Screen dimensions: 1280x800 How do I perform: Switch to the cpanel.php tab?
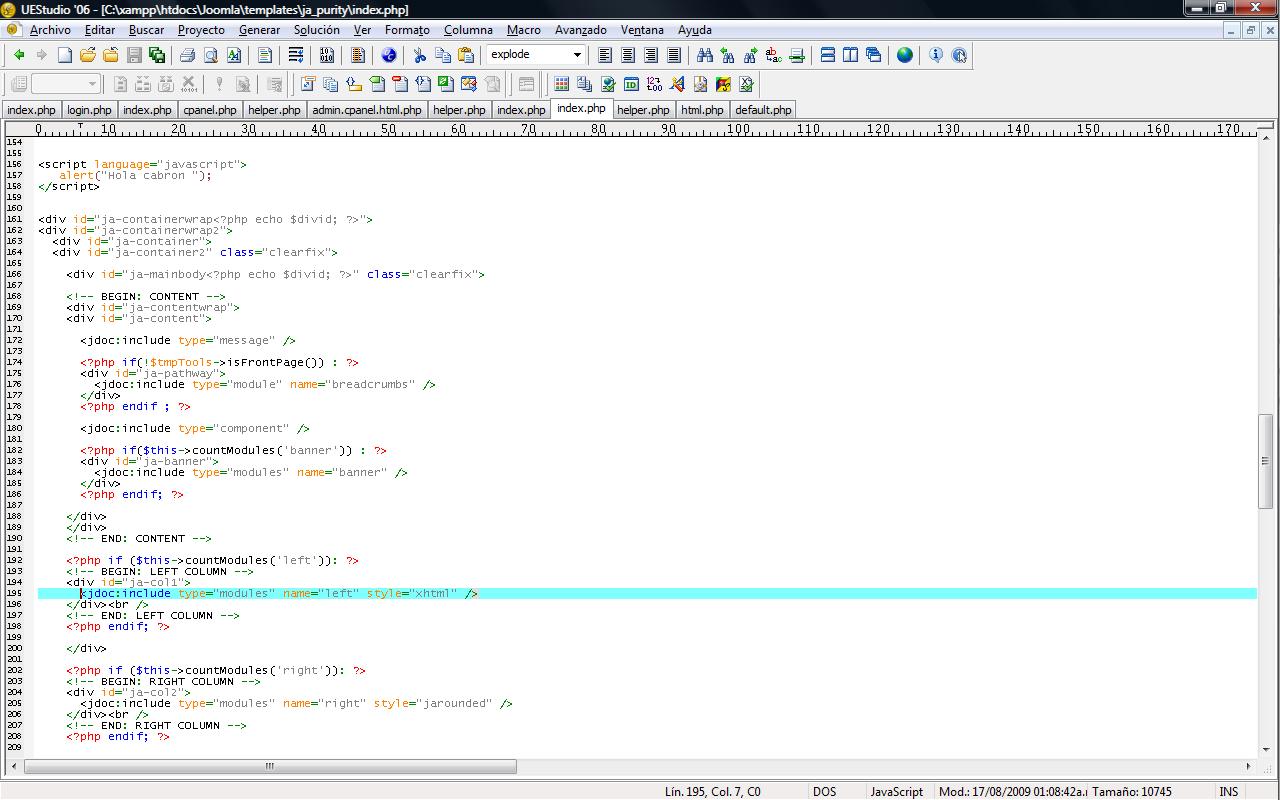click(210, 110)
